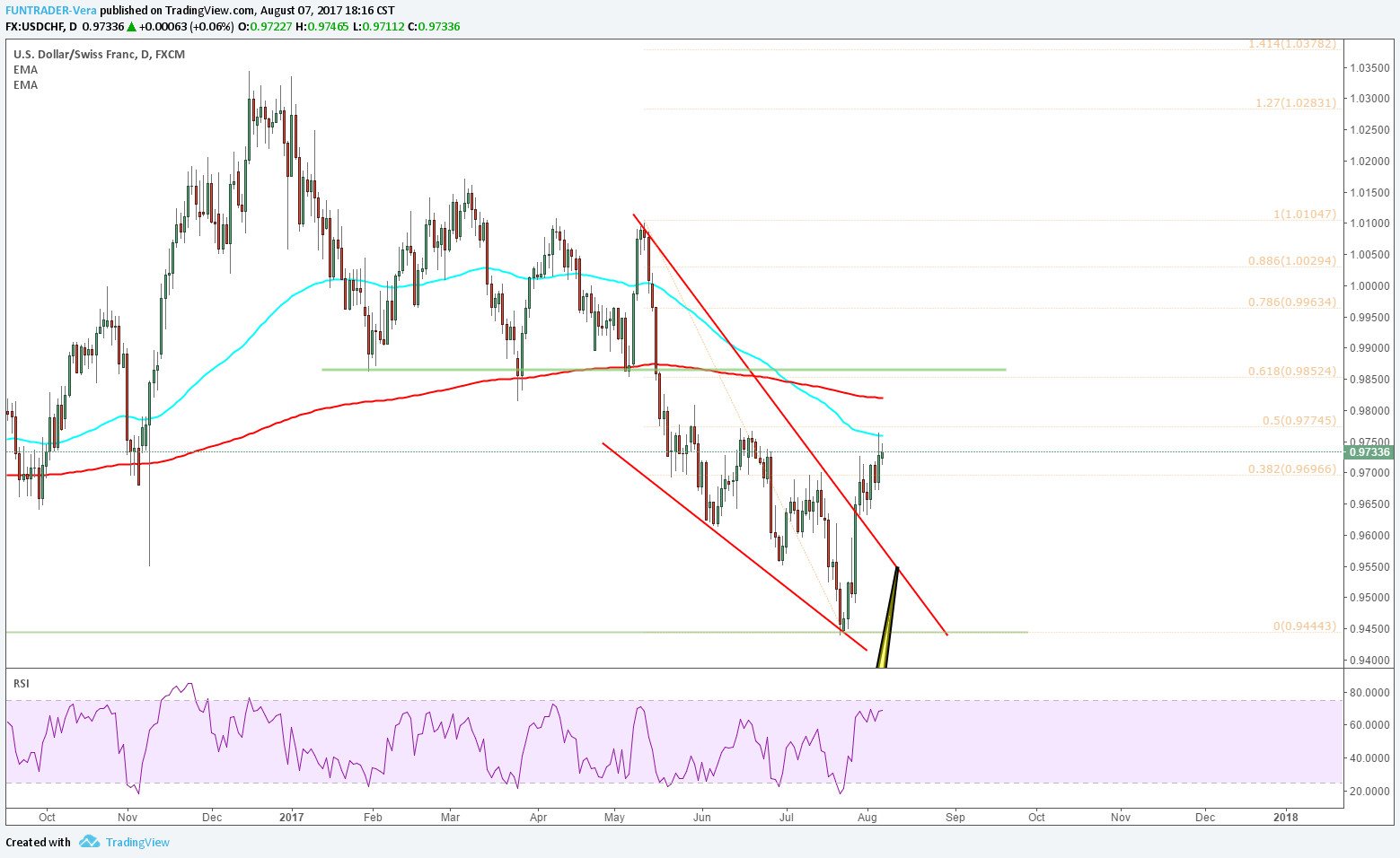
Task: Click the 1.02000 price axis label
Action: 1369,162
